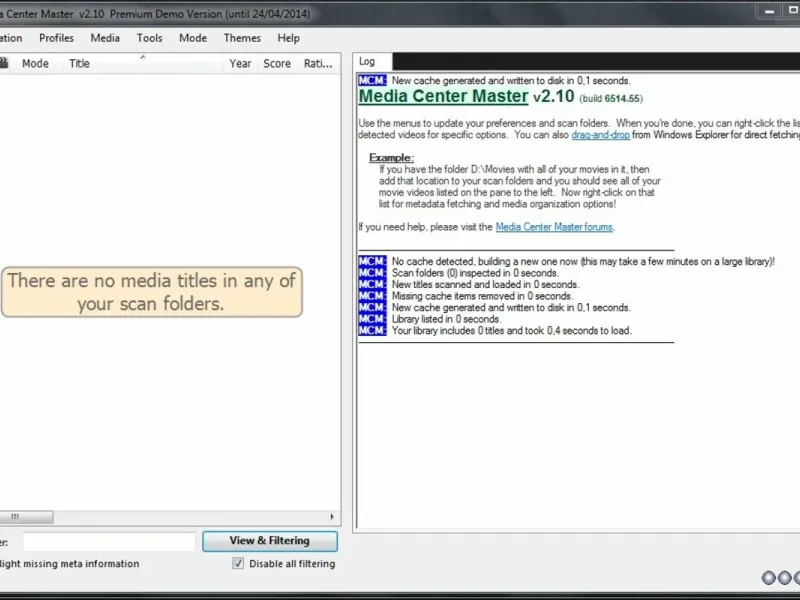The height and width of the screenshot is (600, 800).
Task: Sort the list by Title column
Action: [80, 63]
